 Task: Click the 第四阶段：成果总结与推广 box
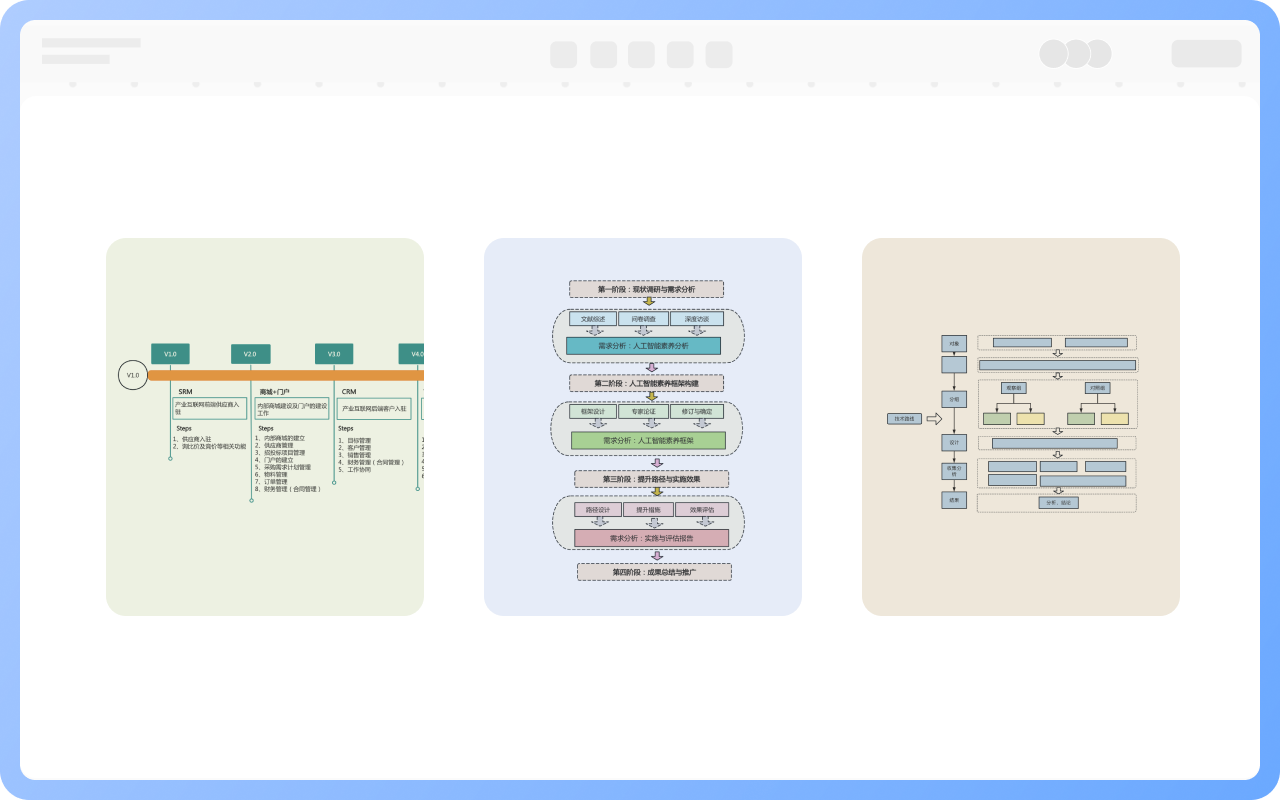click(654, 572)
